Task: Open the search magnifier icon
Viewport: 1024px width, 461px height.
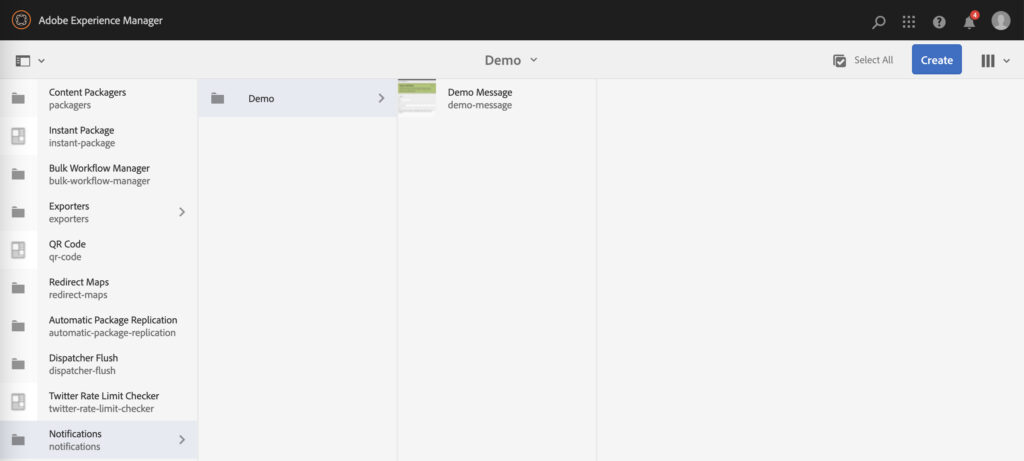Action: pyautogui.click(x=878, y=22)
